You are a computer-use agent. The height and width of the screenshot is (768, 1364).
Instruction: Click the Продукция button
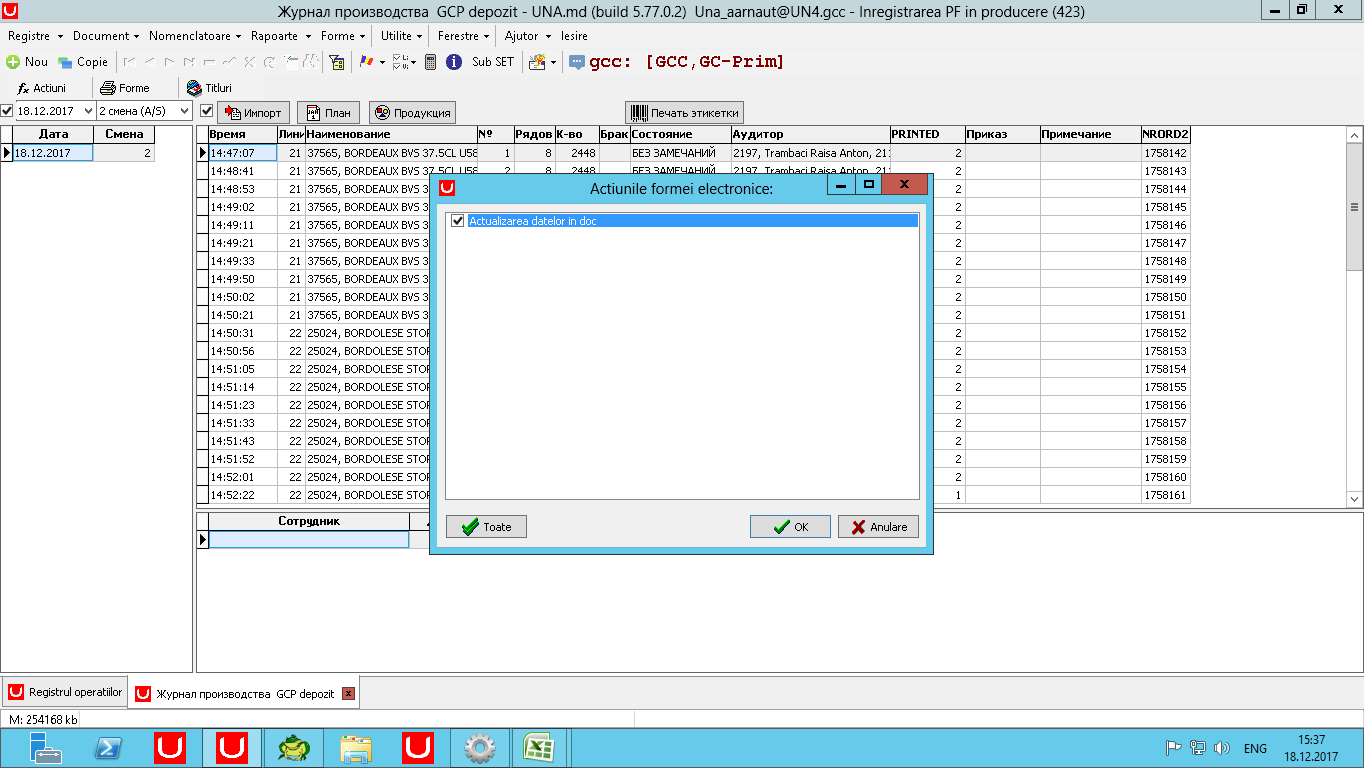[x=412, y=113]
